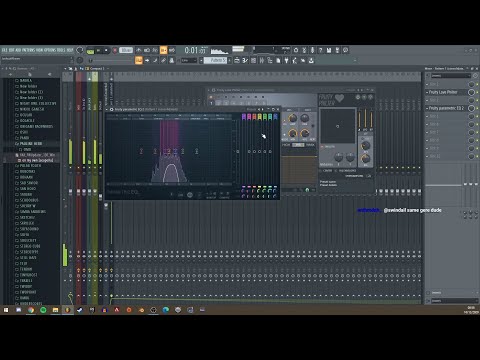Click the 0:01 time display

pyautogui.click(x=195, y=50)
